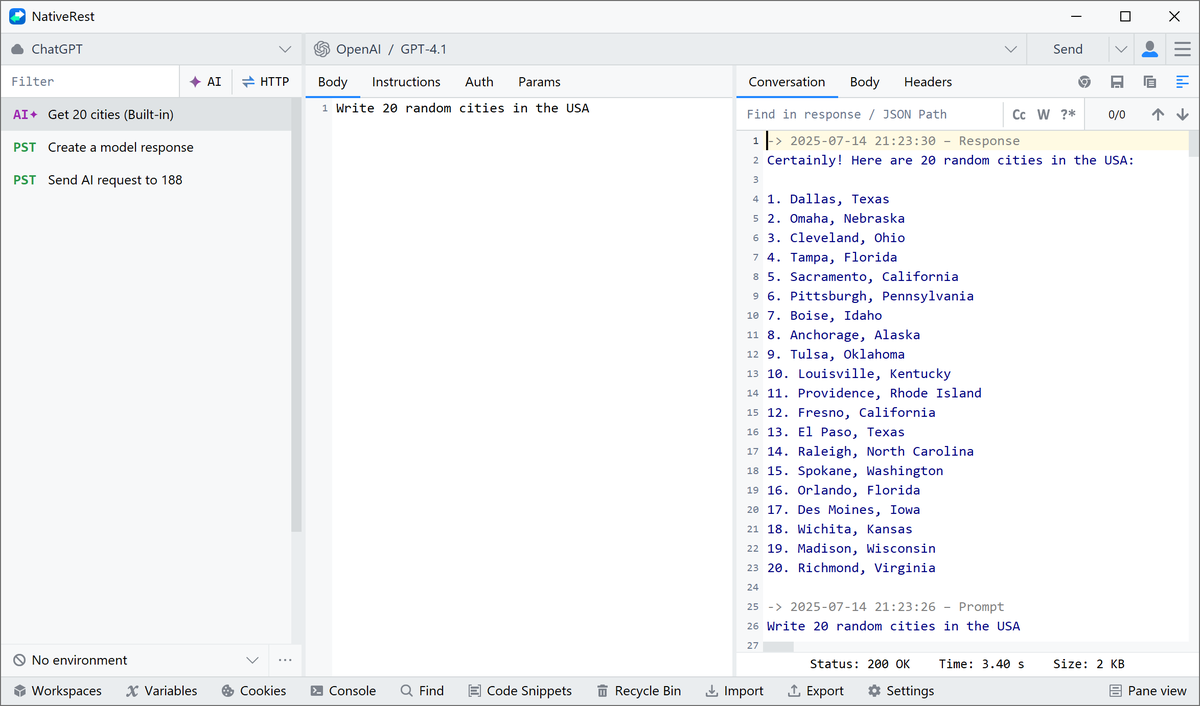Toggle the response text formatting icon
Screen dimensions: 1200x706
click(x=1182, y=82)
